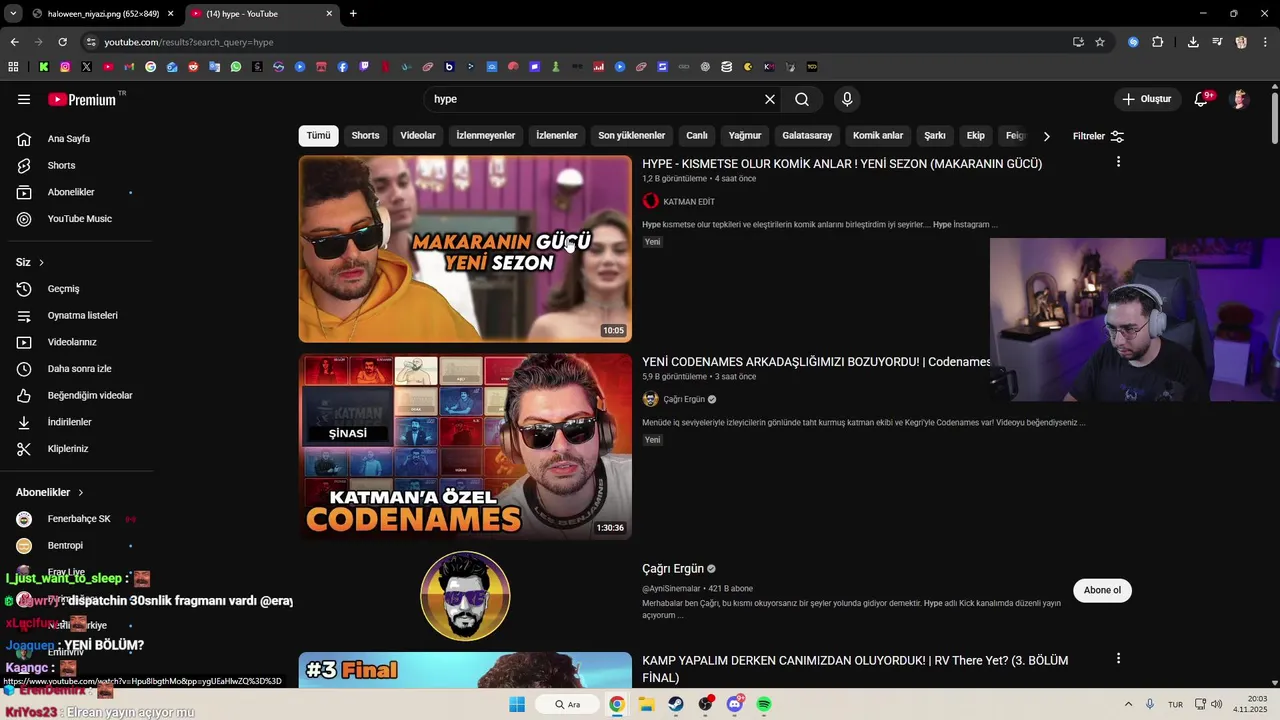Screen dimensions: 1280x720
Task: Select the İzlenenler filter chip
Action: [x=557, y=136]
